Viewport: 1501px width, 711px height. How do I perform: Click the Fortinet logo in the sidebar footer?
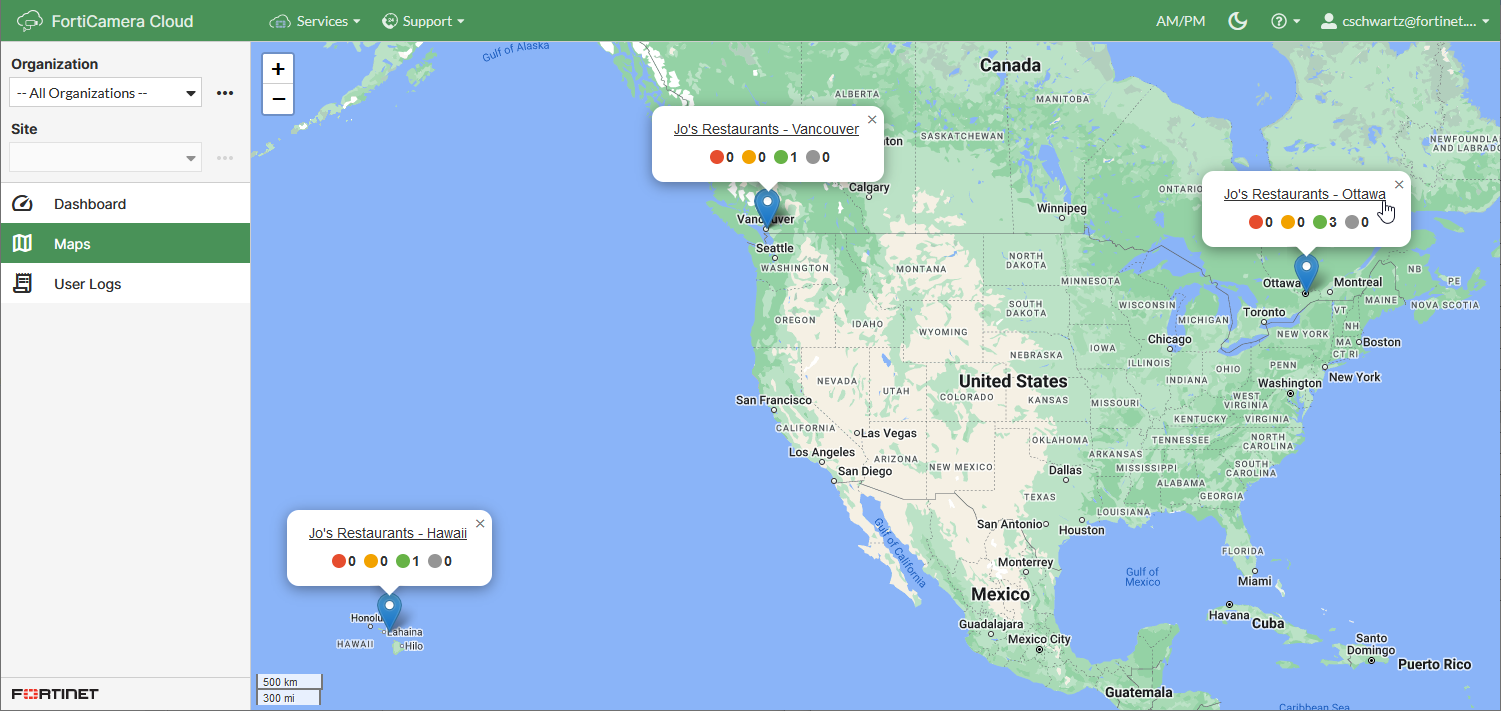(x=55, y=694)
